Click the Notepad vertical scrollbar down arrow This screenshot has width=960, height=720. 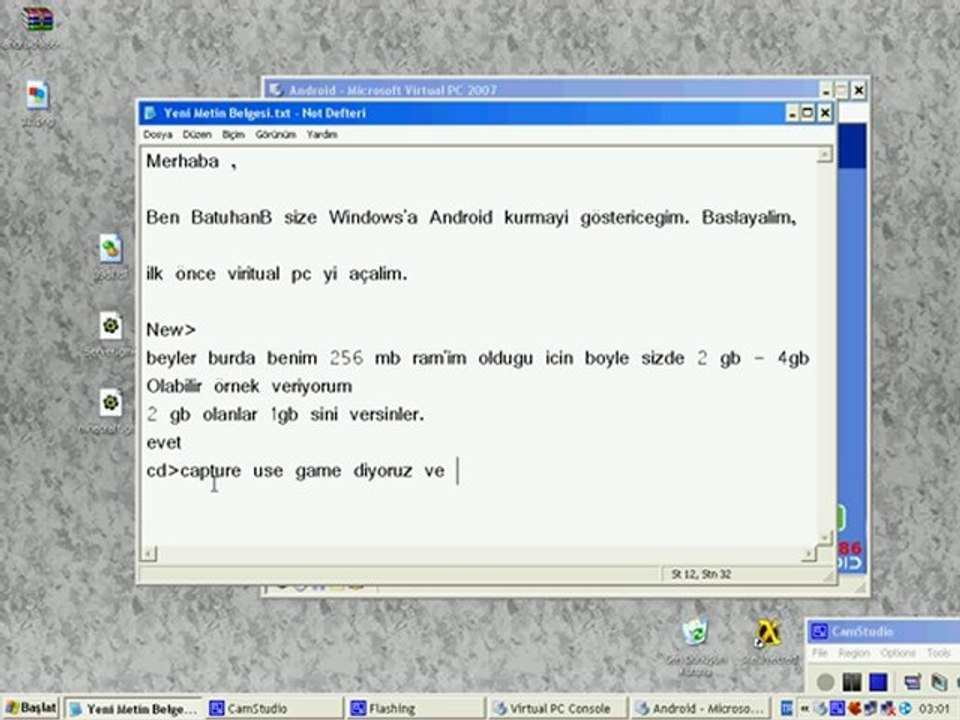pos(825,537)
